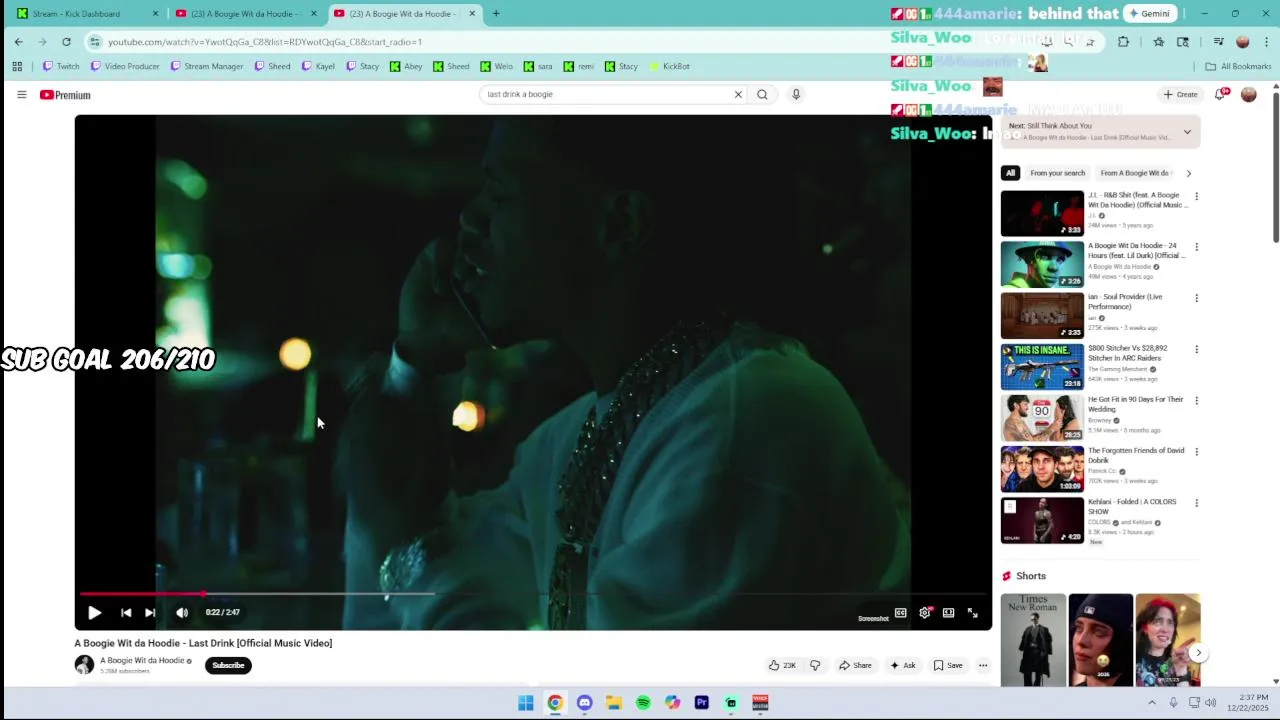Screen dimensions: 1280x720
Task: Open Spotify from the taskbar
Action: coord(643,703)
